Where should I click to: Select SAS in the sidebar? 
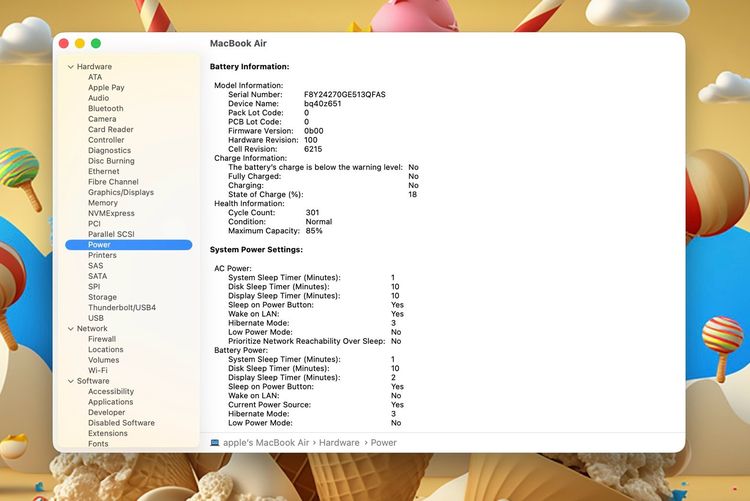tap(95, 266)
